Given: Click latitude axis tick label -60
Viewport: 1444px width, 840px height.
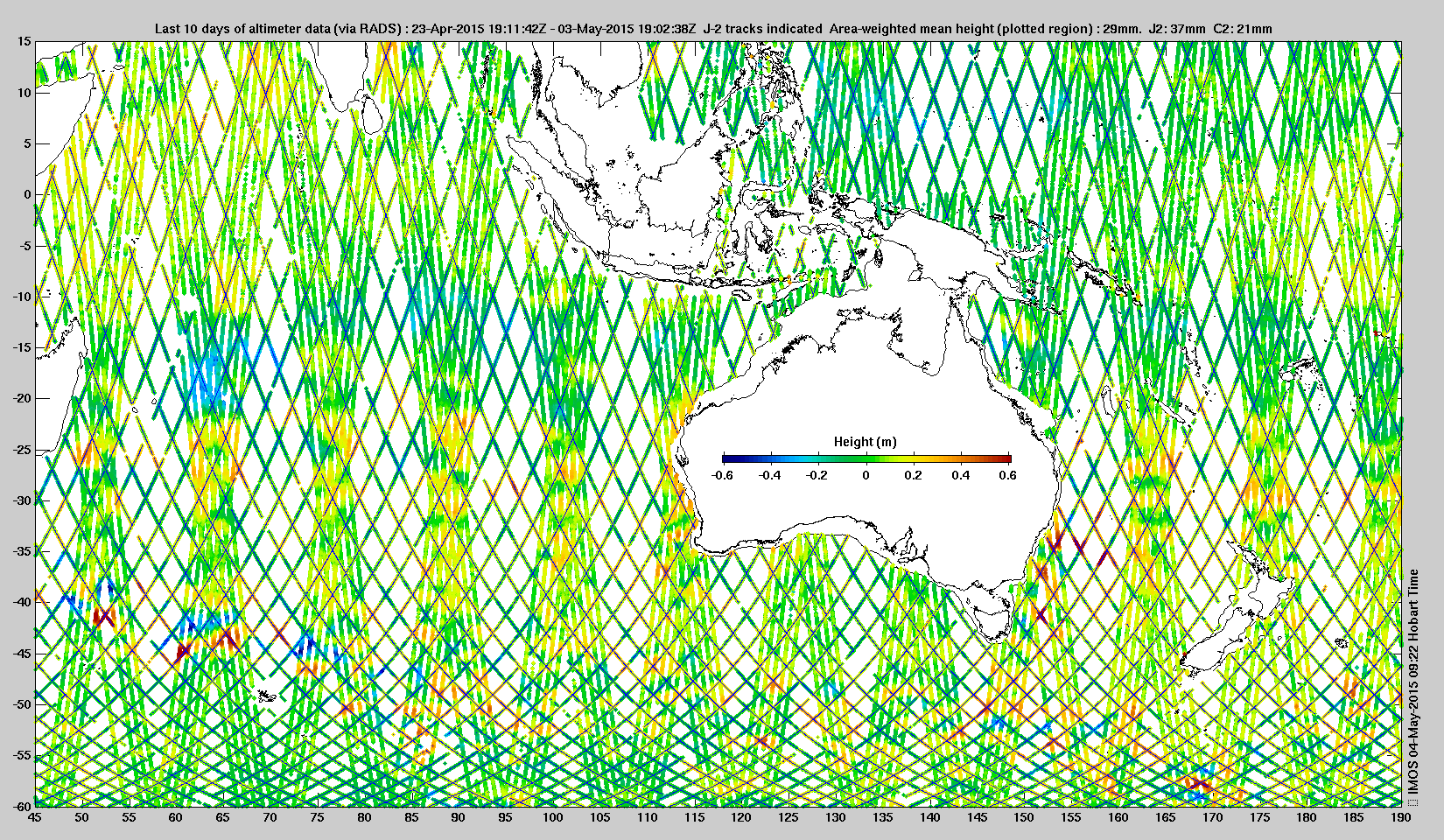Looking at the screenshot, I should (x=23, y=806).
